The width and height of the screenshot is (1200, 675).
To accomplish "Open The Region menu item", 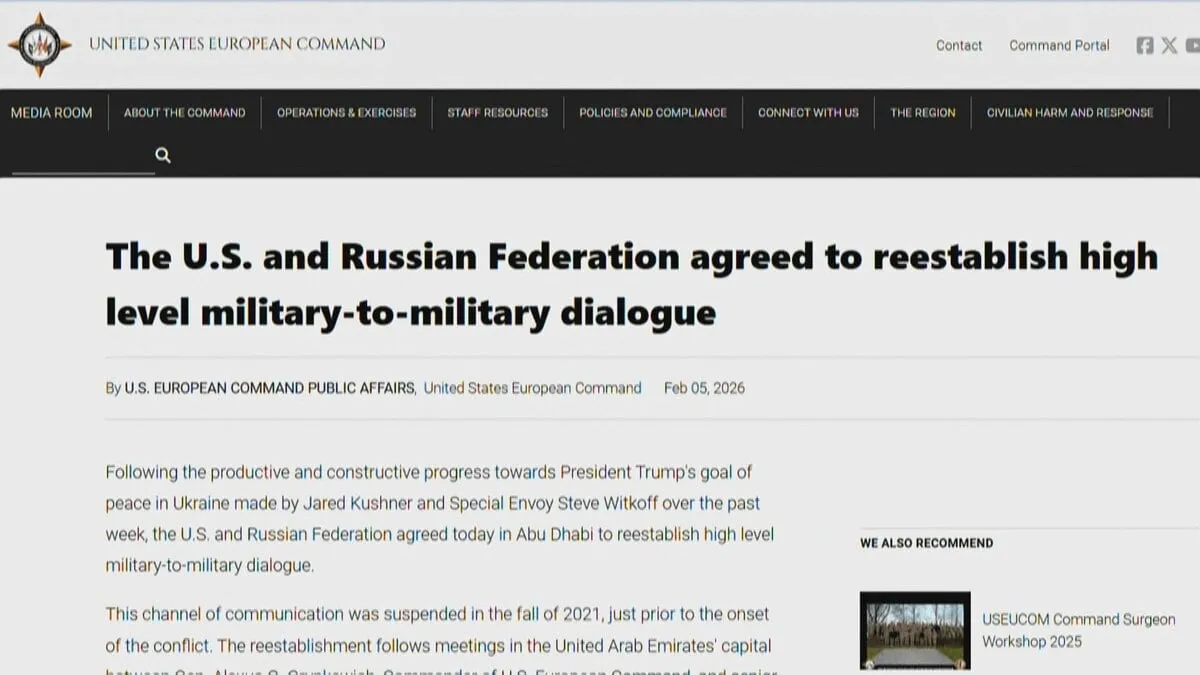I will click(922, 113).
